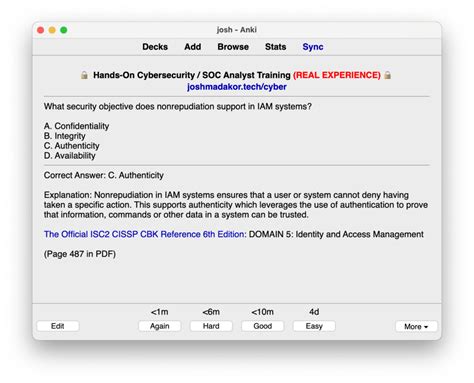Click the Hands-On Cybersecurity heading
Viewport: 474px width, 383px height.
192,75
